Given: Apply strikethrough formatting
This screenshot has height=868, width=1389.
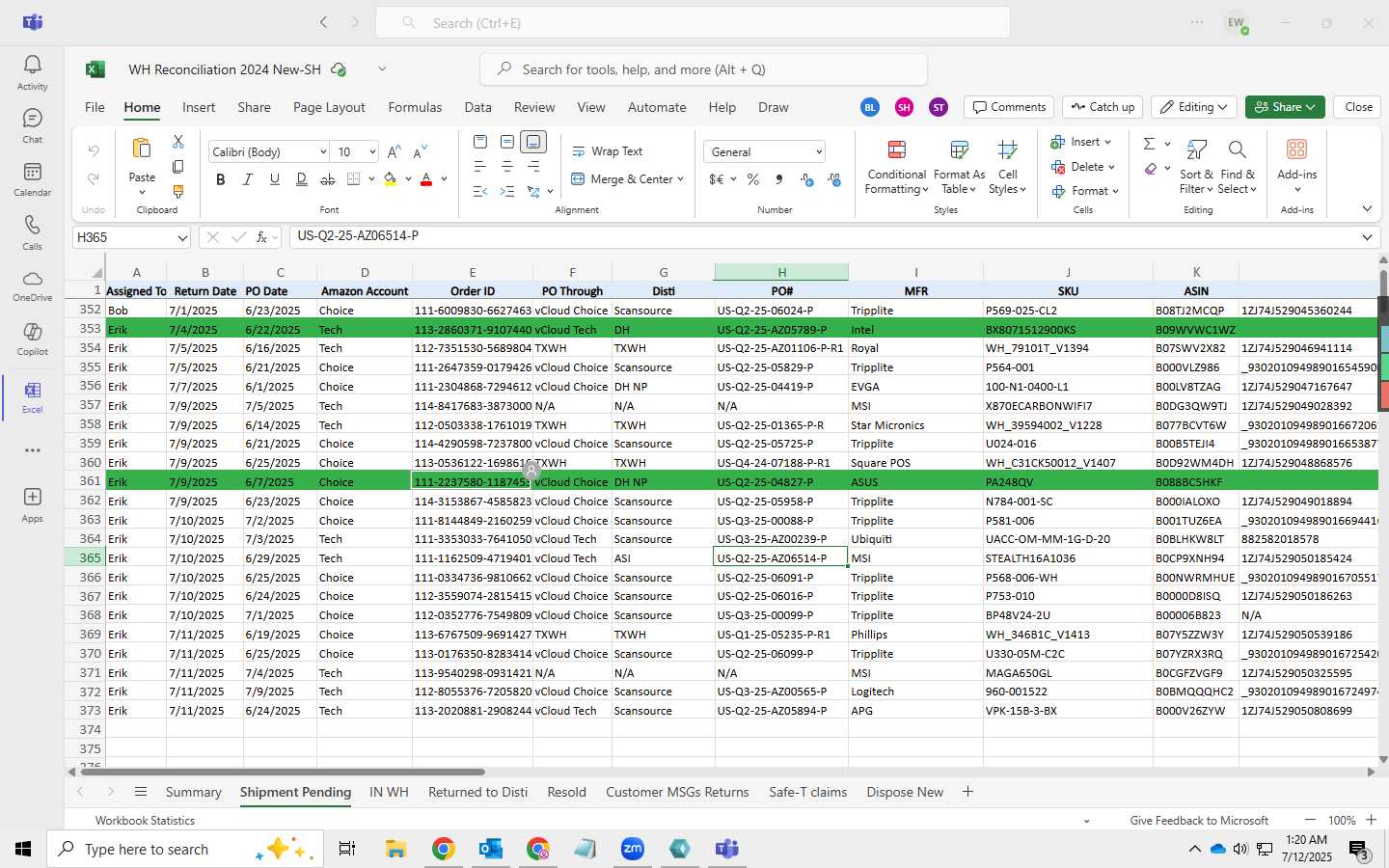Looking at the screenshot, I should (x=328, y=179).
